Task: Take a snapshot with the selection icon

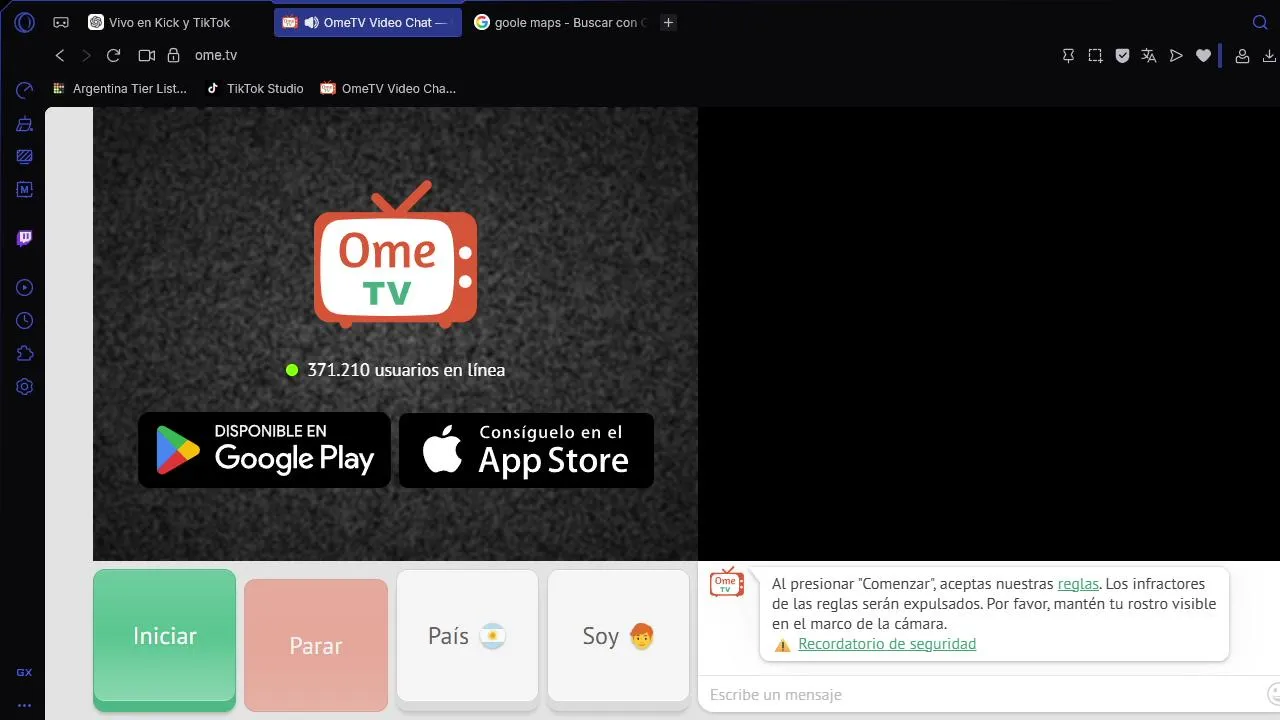Action: [1096, 56]
